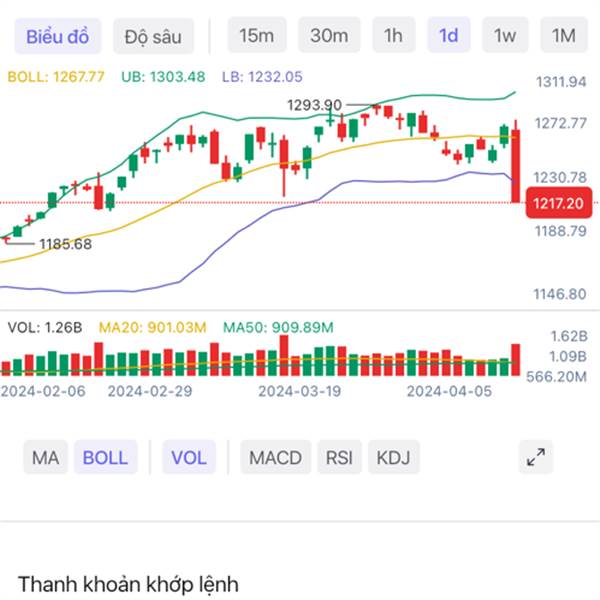Toggle the VOL indicator

188,458
